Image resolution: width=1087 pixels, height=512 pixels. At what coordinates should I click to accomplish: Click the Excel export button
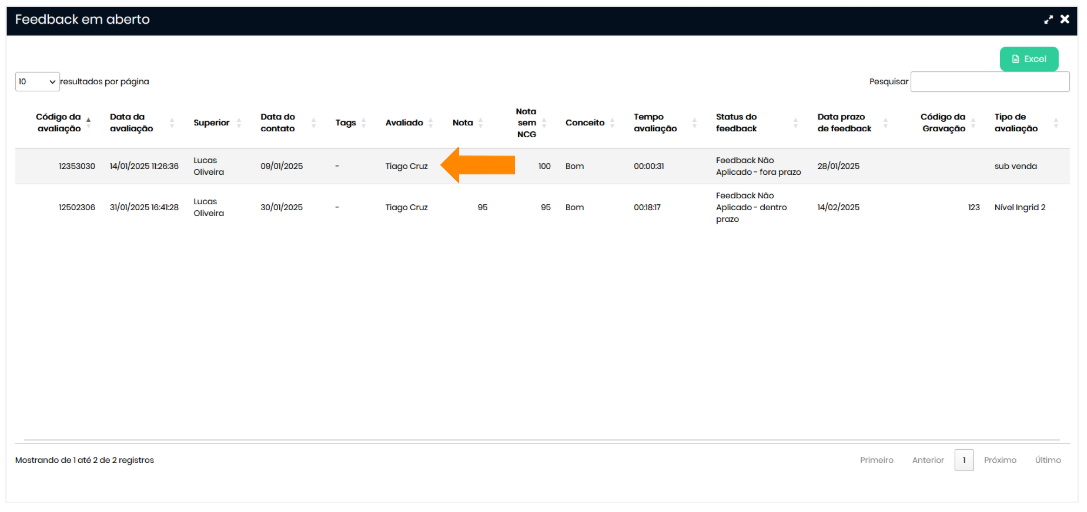1028,59
